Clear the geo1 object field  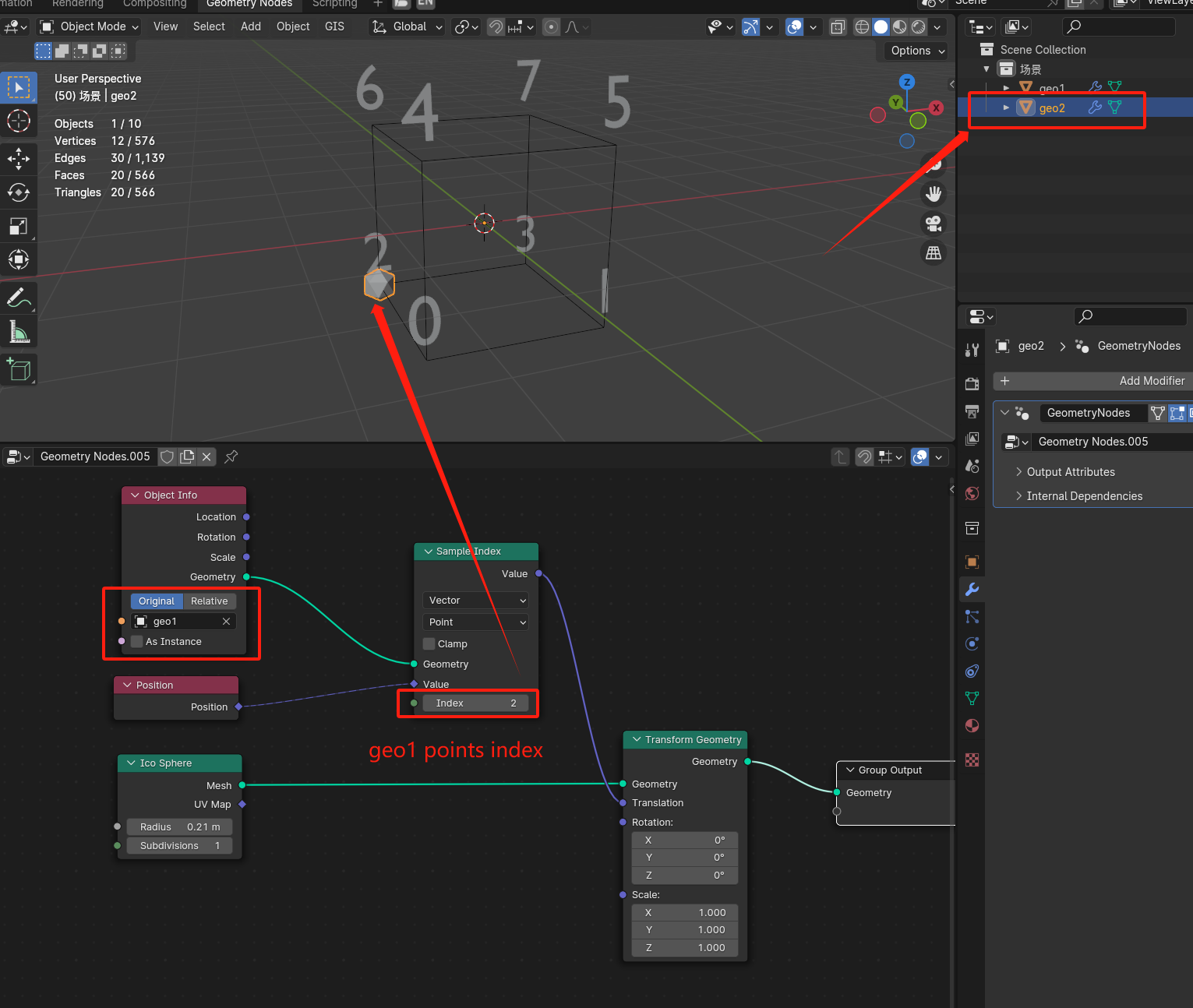tap(226, 622)
